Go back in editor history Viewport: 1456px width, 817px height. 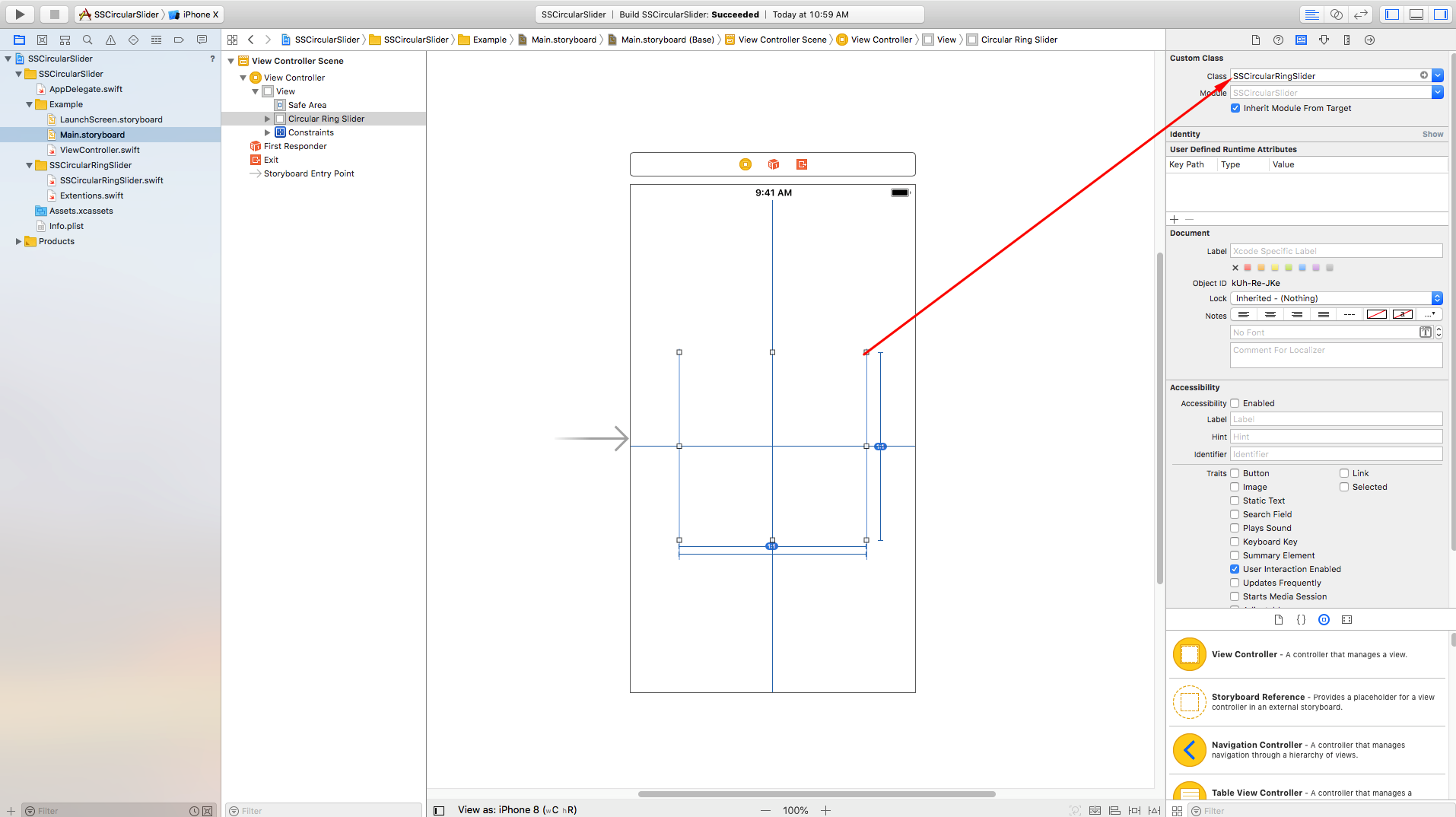point(251,40)
